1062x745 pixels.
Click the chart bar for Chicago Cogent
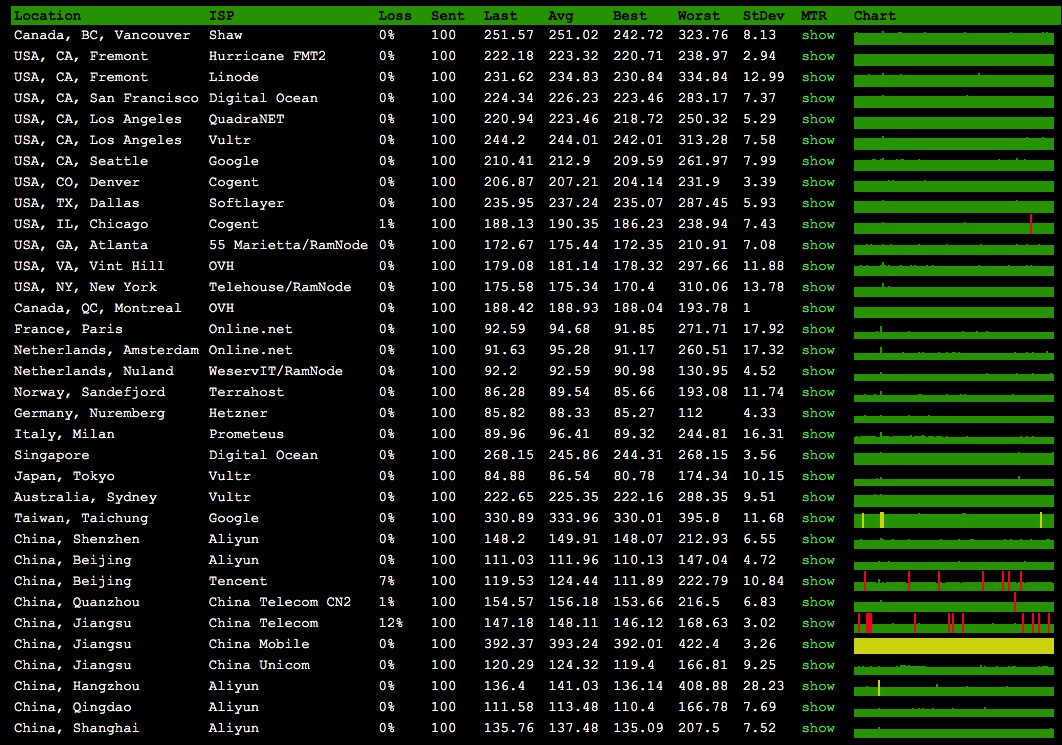point(954,225)
